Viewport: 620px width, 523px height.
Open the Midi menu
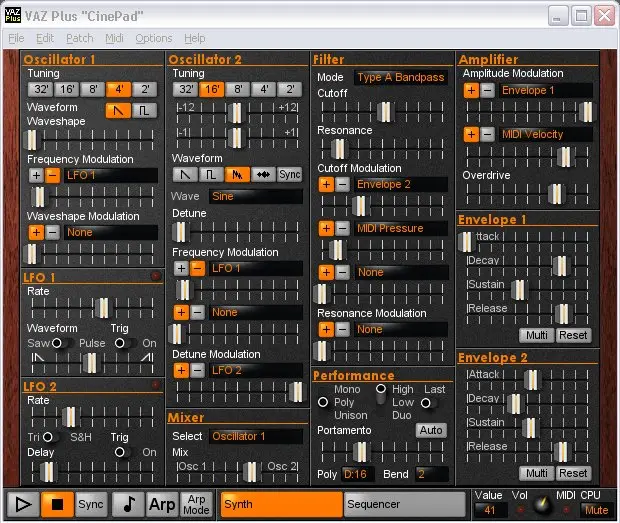114,38
